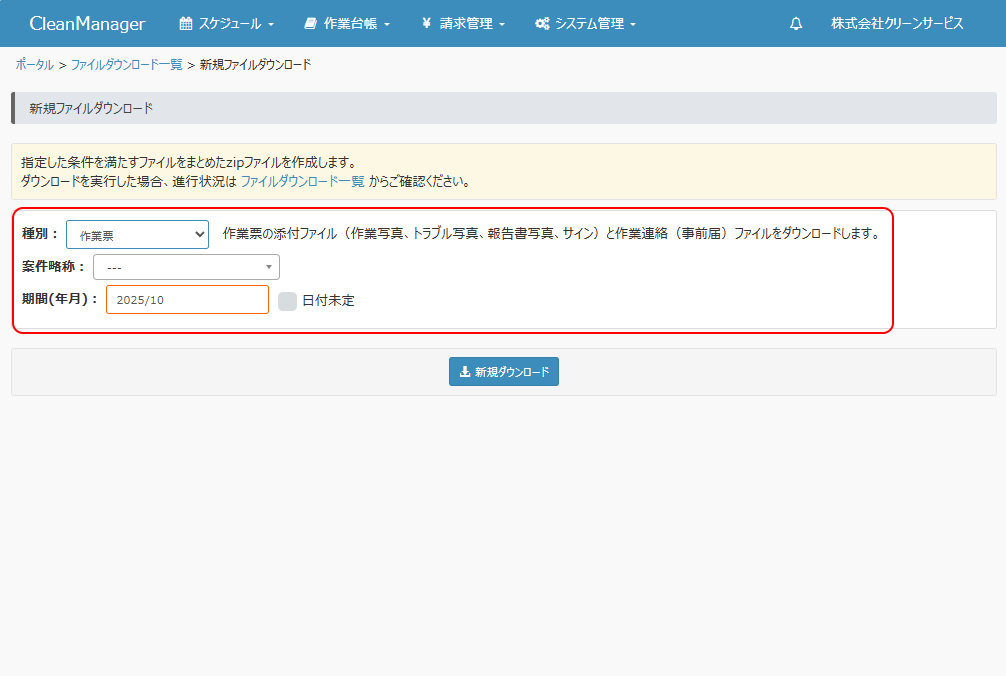Click the book icon beside 作業台帳

(310, 24)
